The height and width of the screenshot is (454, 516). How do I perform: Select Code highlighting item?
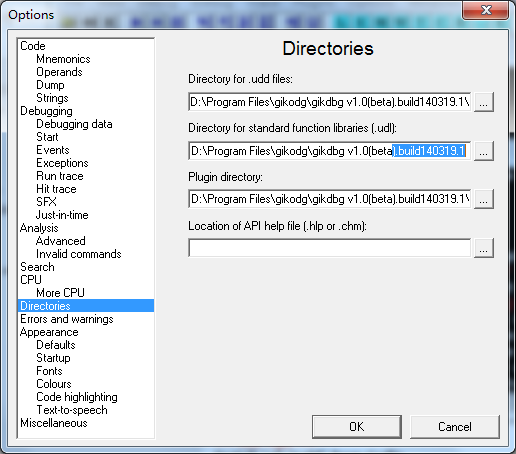click(77, 397)
